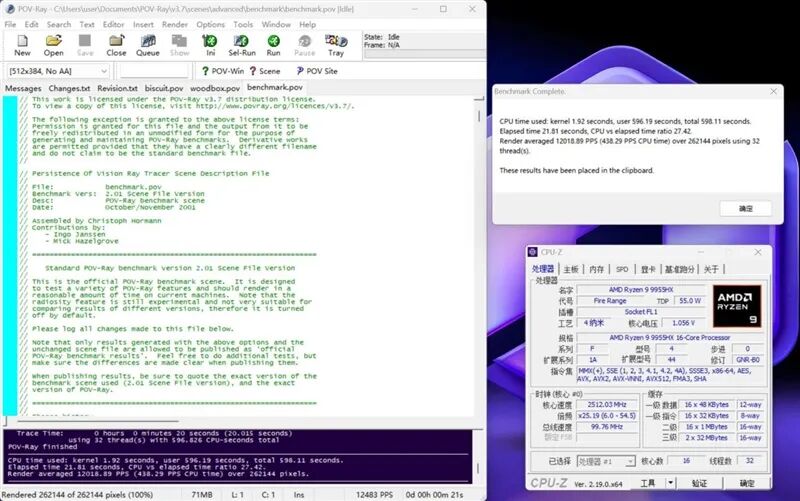The image size is (800, 501).
Task: Switch to the biscuit.pov tab
Action: 164,88
